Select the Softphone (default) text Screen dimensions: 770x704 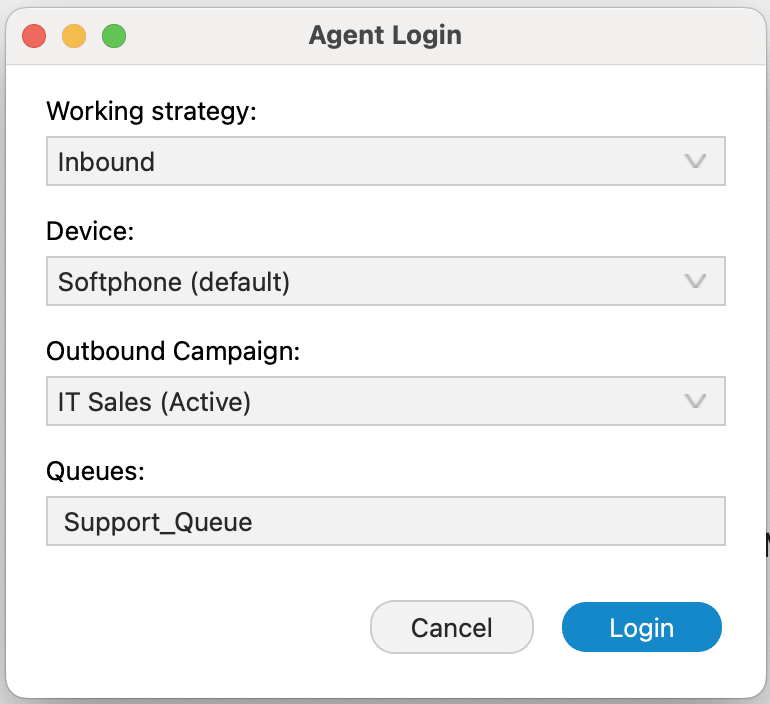[174, 282]
